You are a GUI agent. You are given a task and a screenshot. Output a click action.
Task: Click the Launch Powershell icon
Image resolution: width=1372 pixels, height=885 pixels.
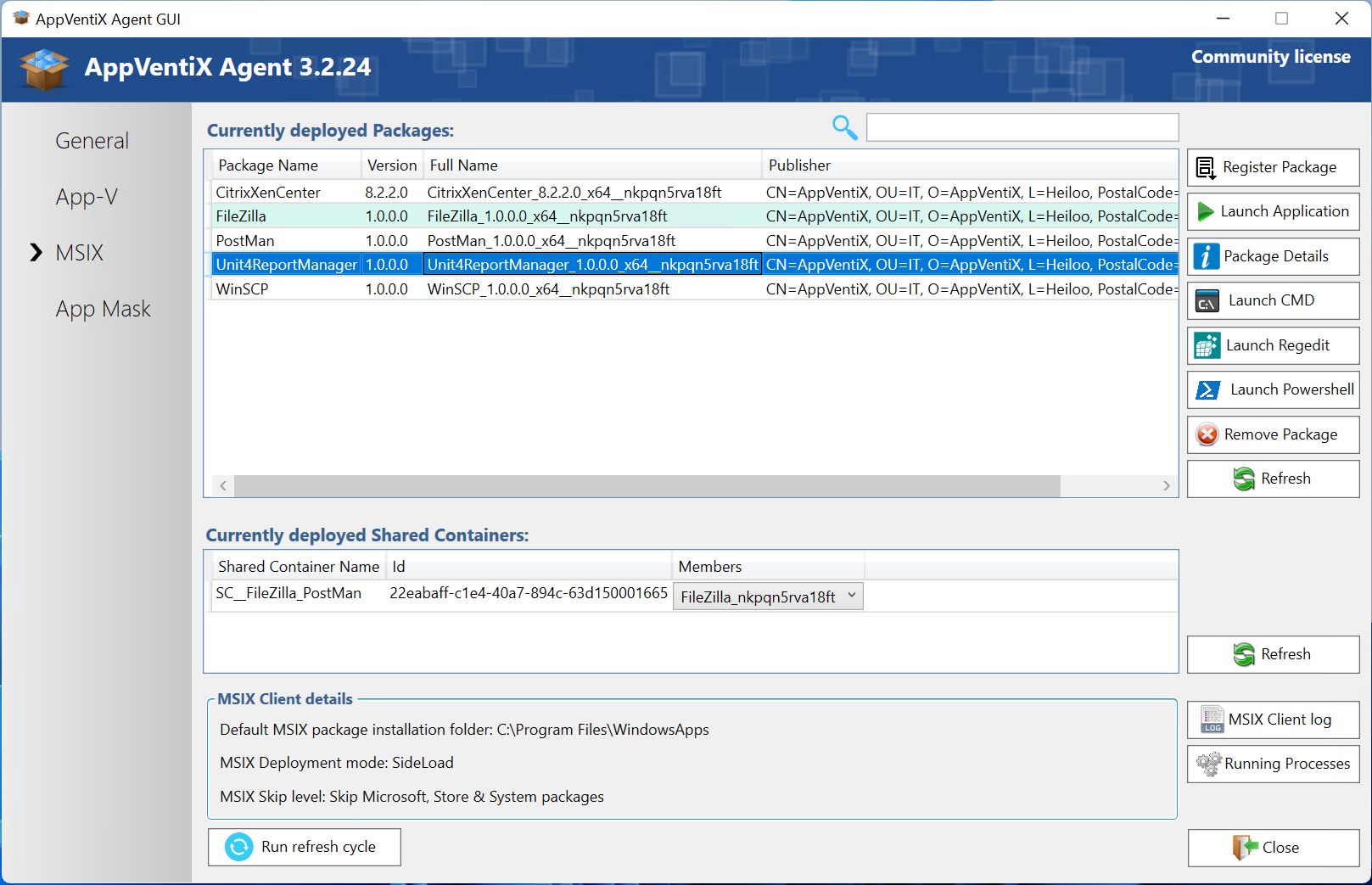pyautogui.click(x=1207, y=390)
